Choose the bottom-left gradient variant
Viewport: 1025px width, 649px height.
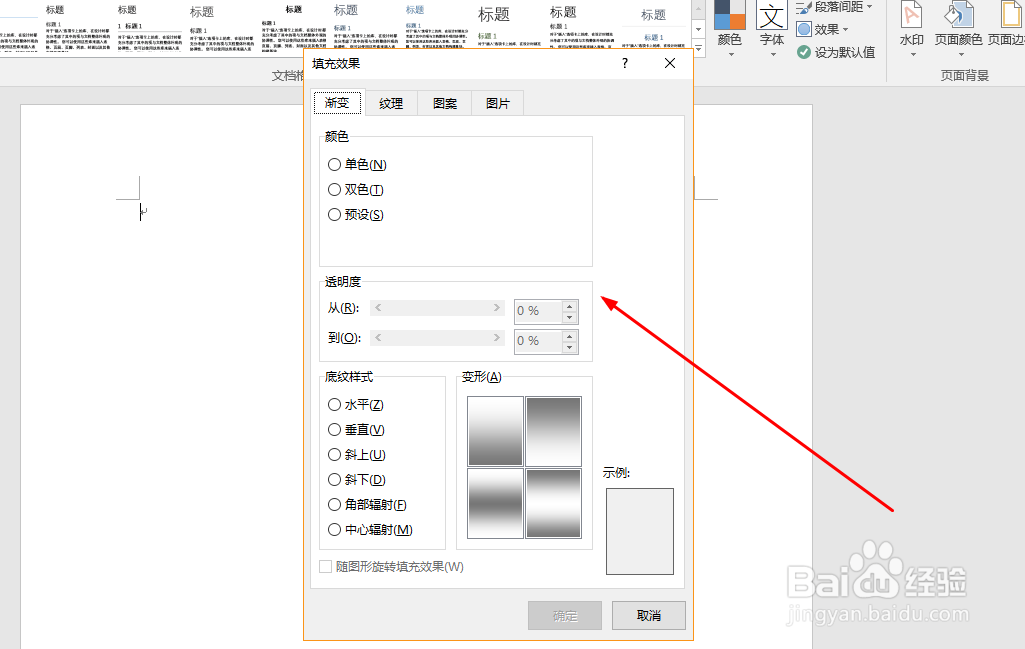pyautogui.click(x=495, y=503)
